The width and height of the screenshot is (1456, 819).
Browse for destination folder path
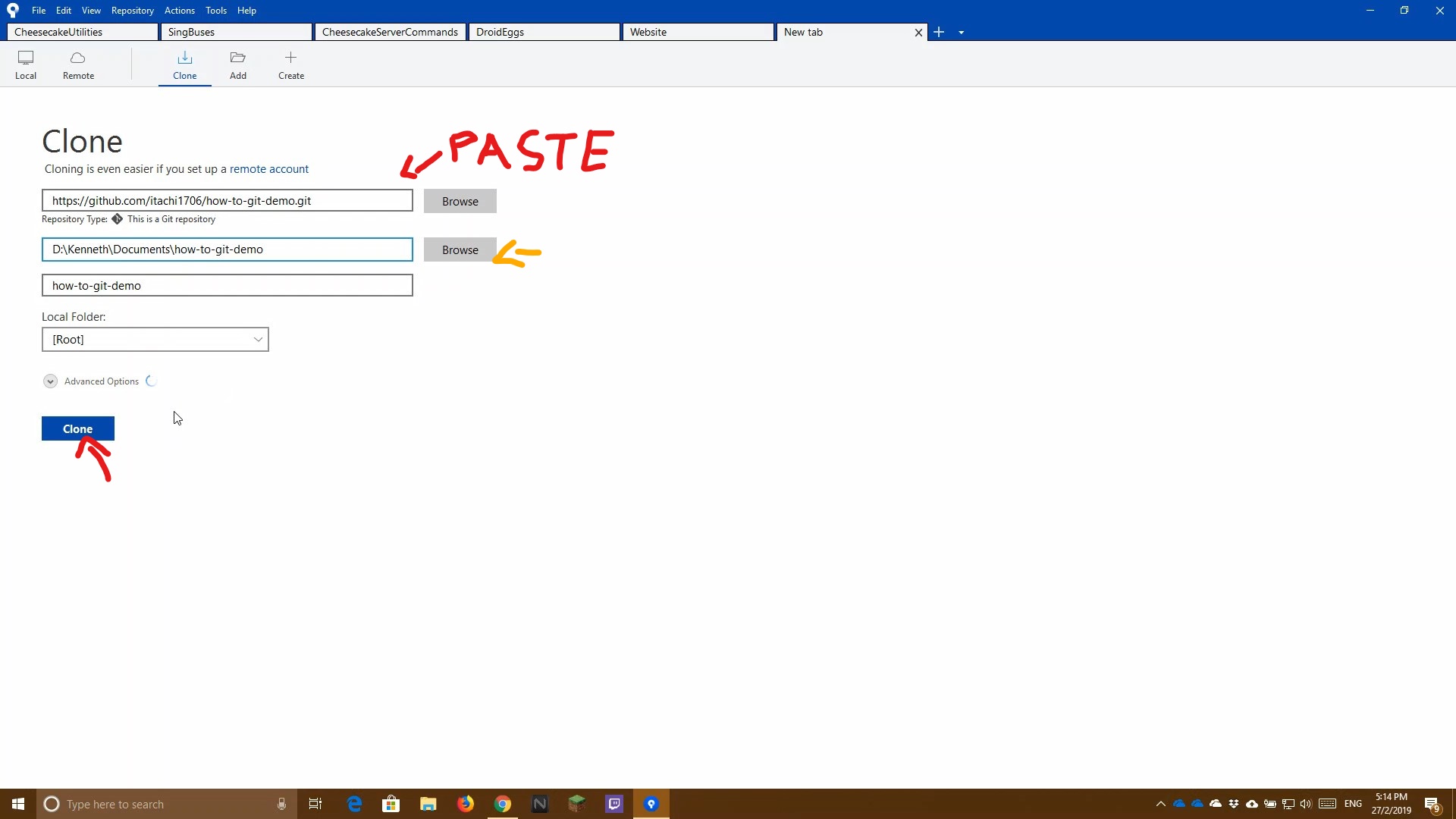459,249
